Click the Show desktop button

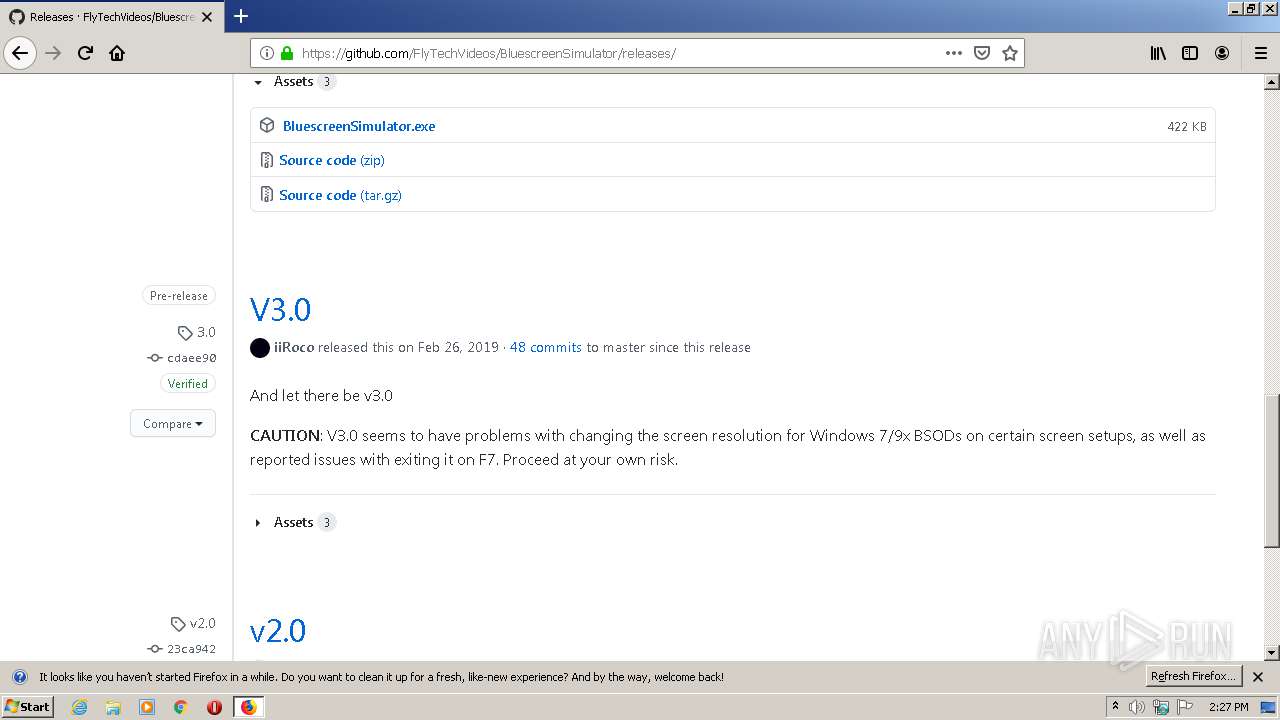(x=1268, y=707)
